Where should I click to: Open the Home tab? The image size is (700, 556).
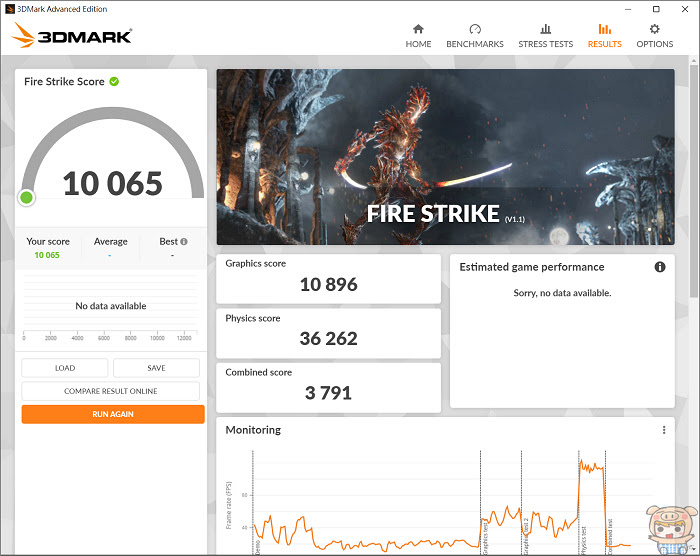(x=418, y=36)
